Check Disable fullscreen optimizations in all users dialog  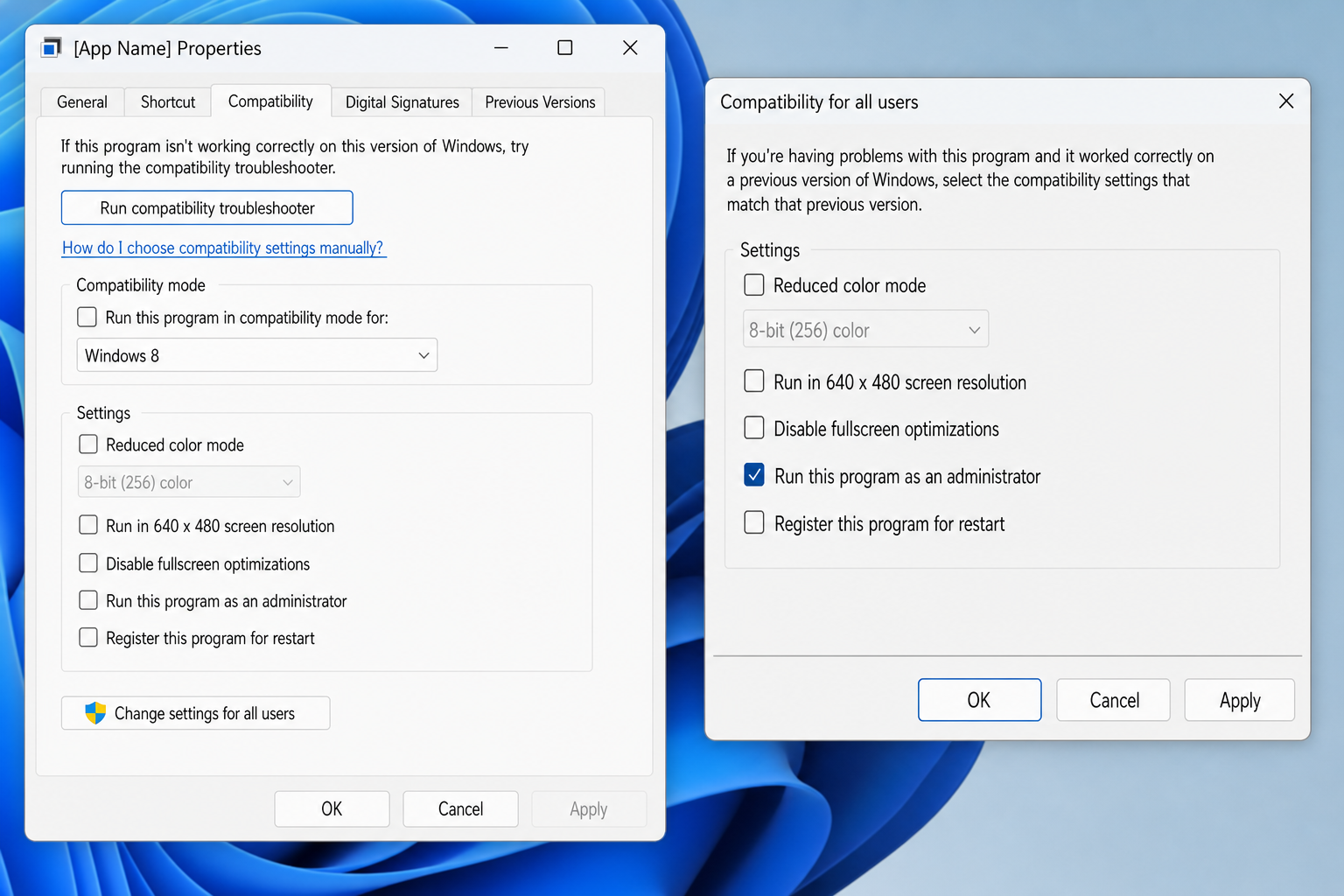coord(754,428)
